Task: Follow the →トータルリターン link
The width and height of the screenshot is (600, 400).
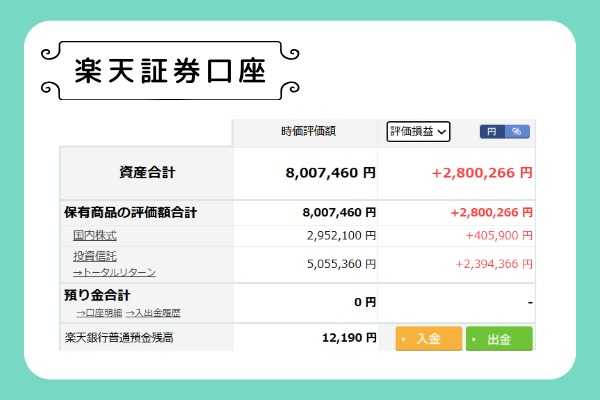Action: (x=114, y=272)
